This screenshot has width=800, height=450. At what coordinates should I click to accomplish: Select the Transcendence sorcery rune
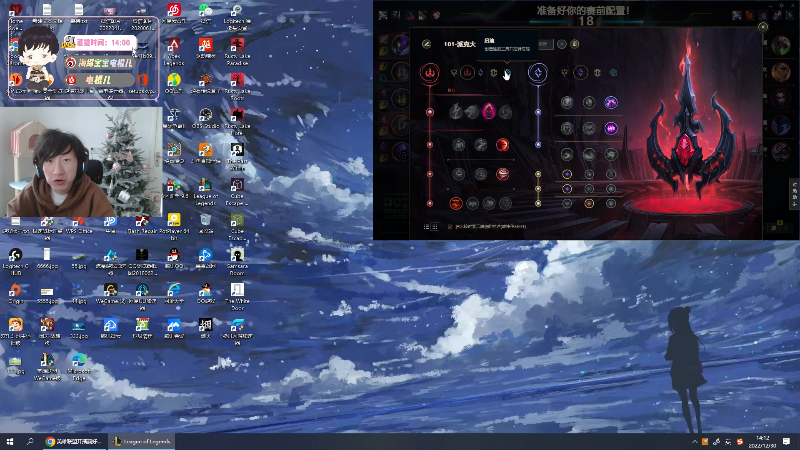tap(567, 128)
